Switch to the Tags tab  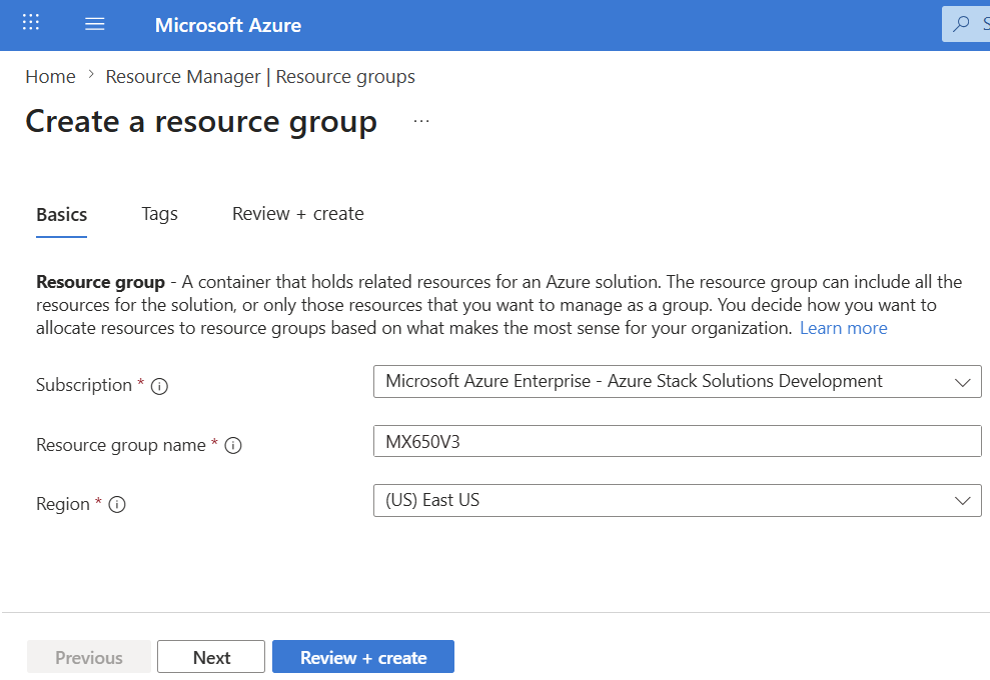[159, 214]
